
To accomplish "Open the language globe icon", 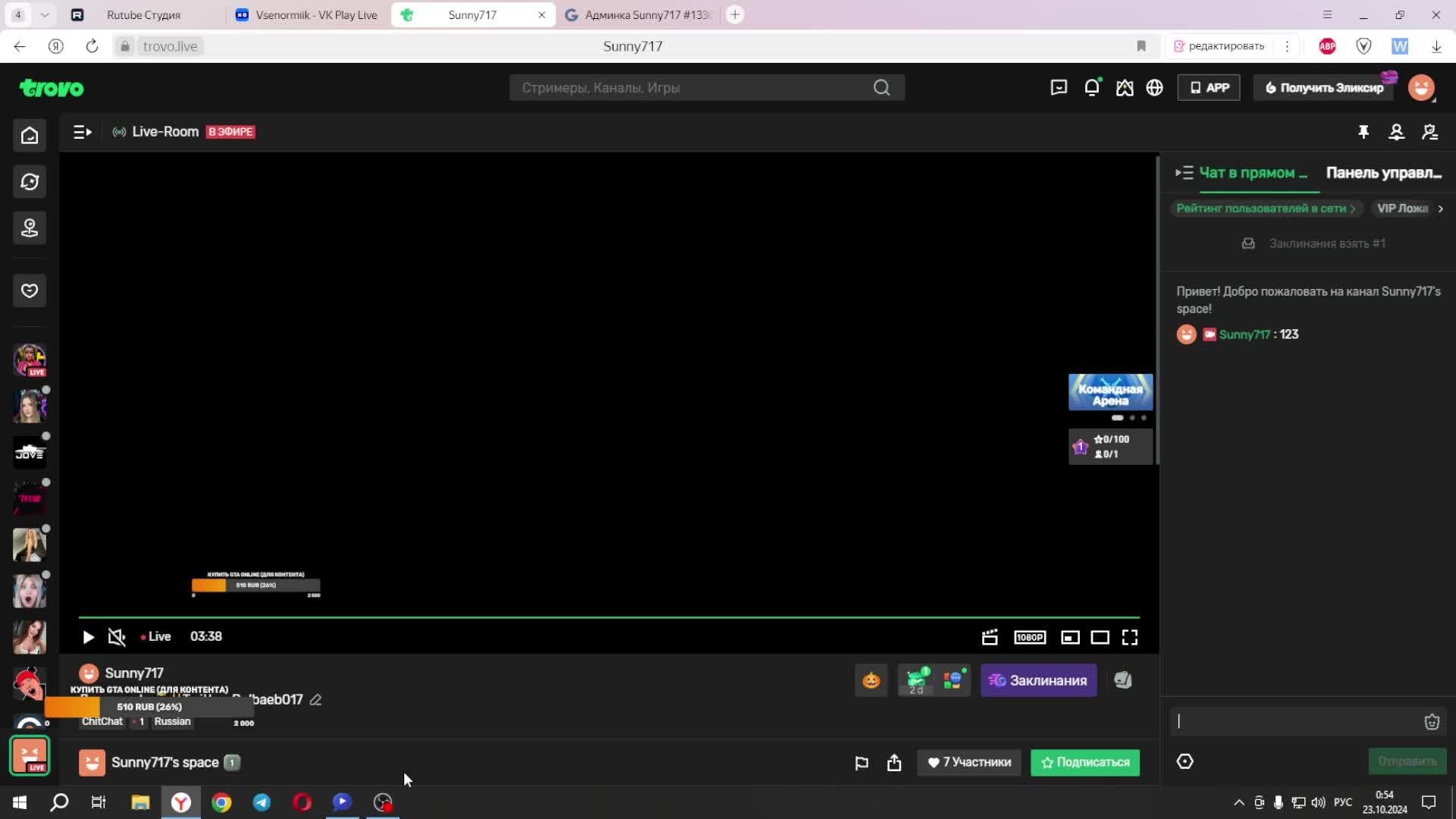I will (x=1154, y=88).
